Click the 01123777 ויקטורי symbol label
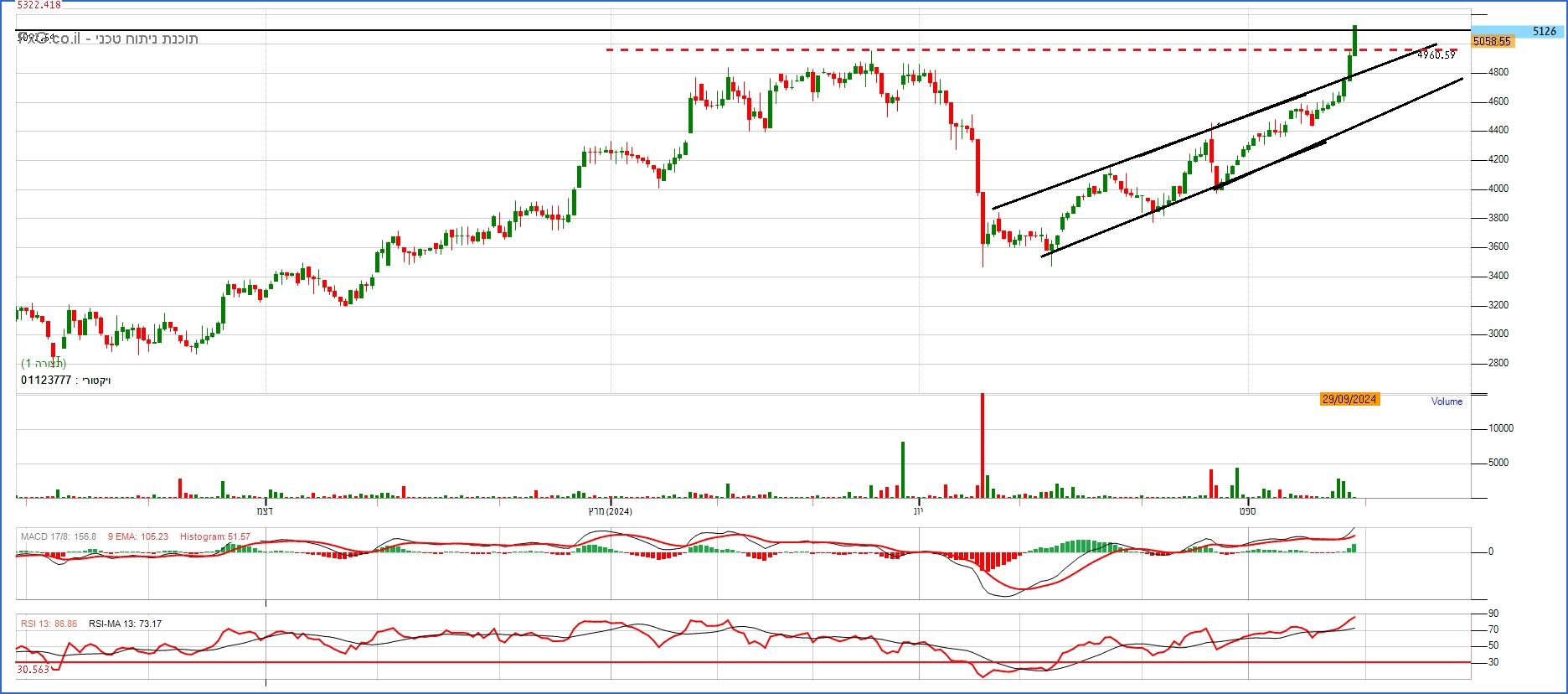 coord(65,381)
